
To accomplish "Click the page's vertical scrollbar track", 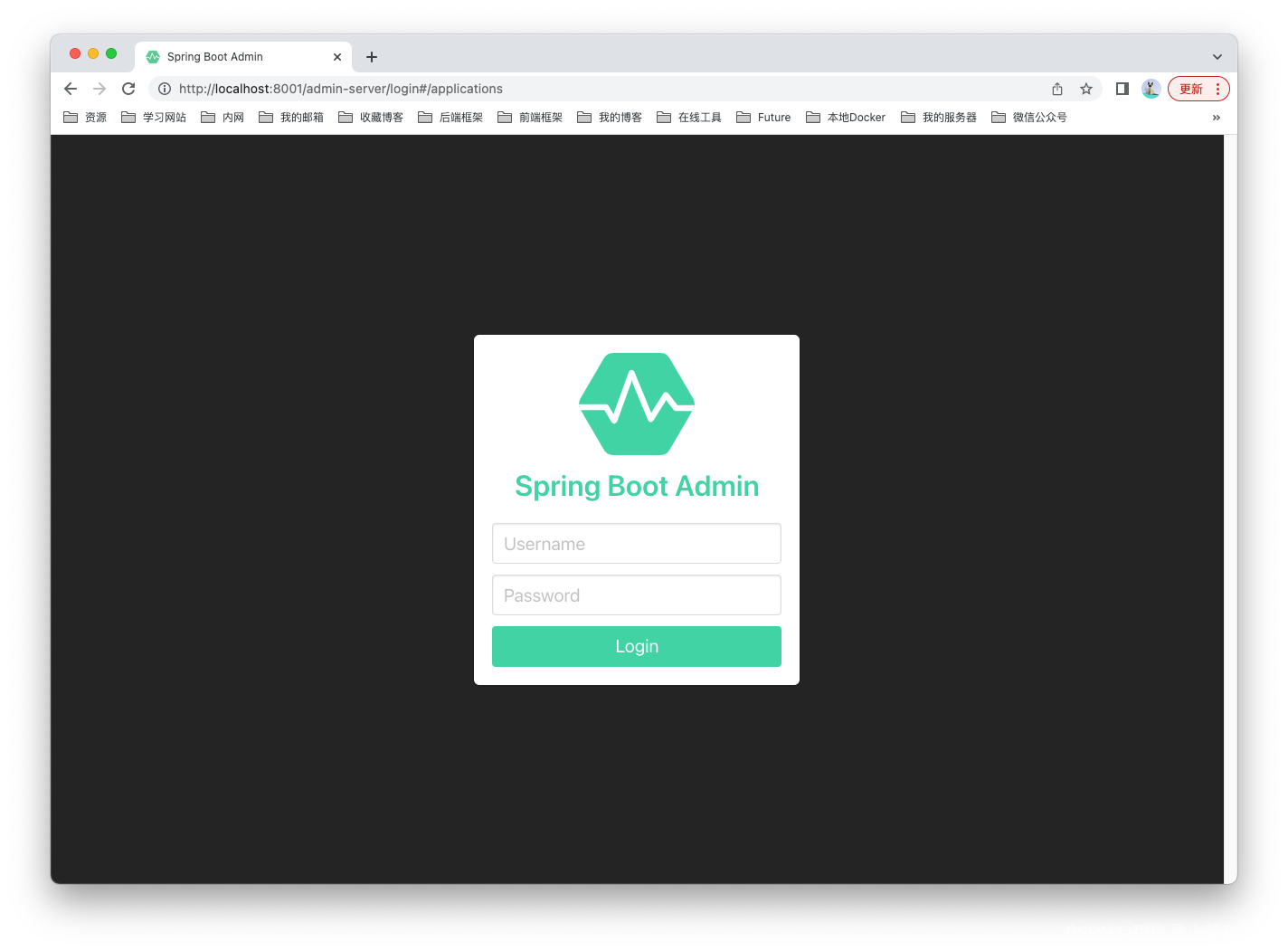I will (x=1231, y=509).
